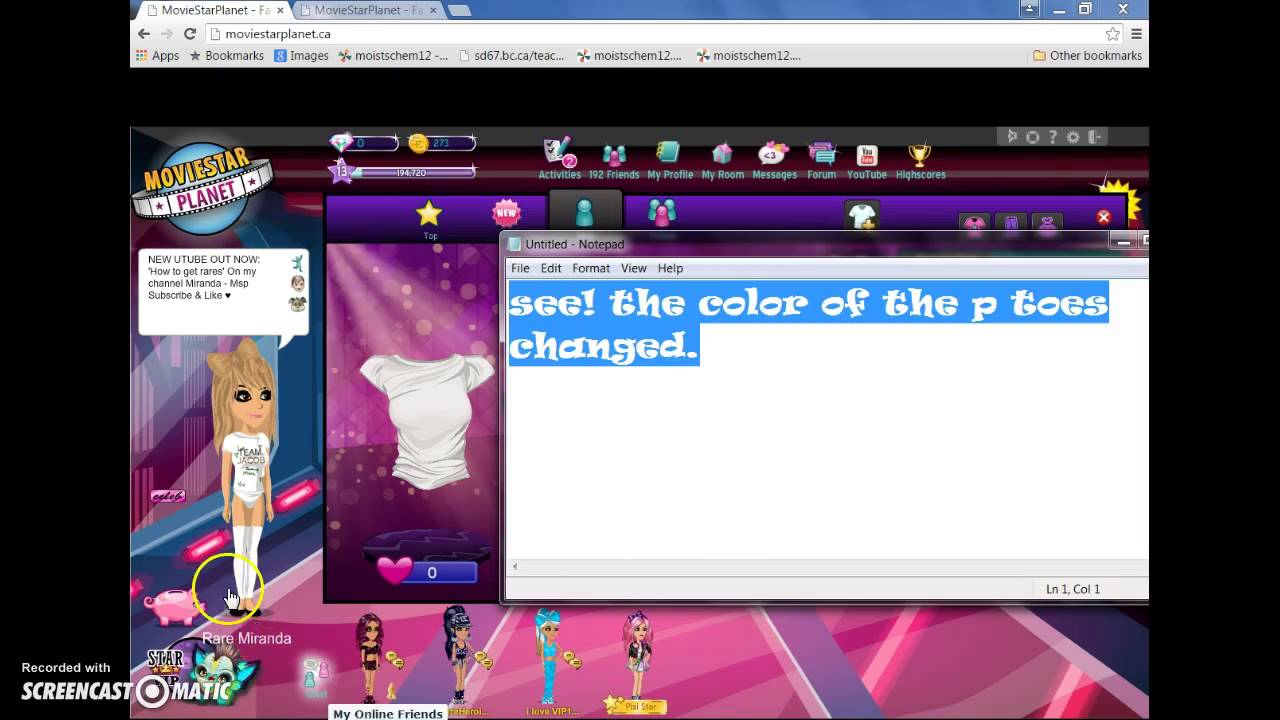Close the clothing panel with red X
1280x720 pixels.
point(1104,217)
